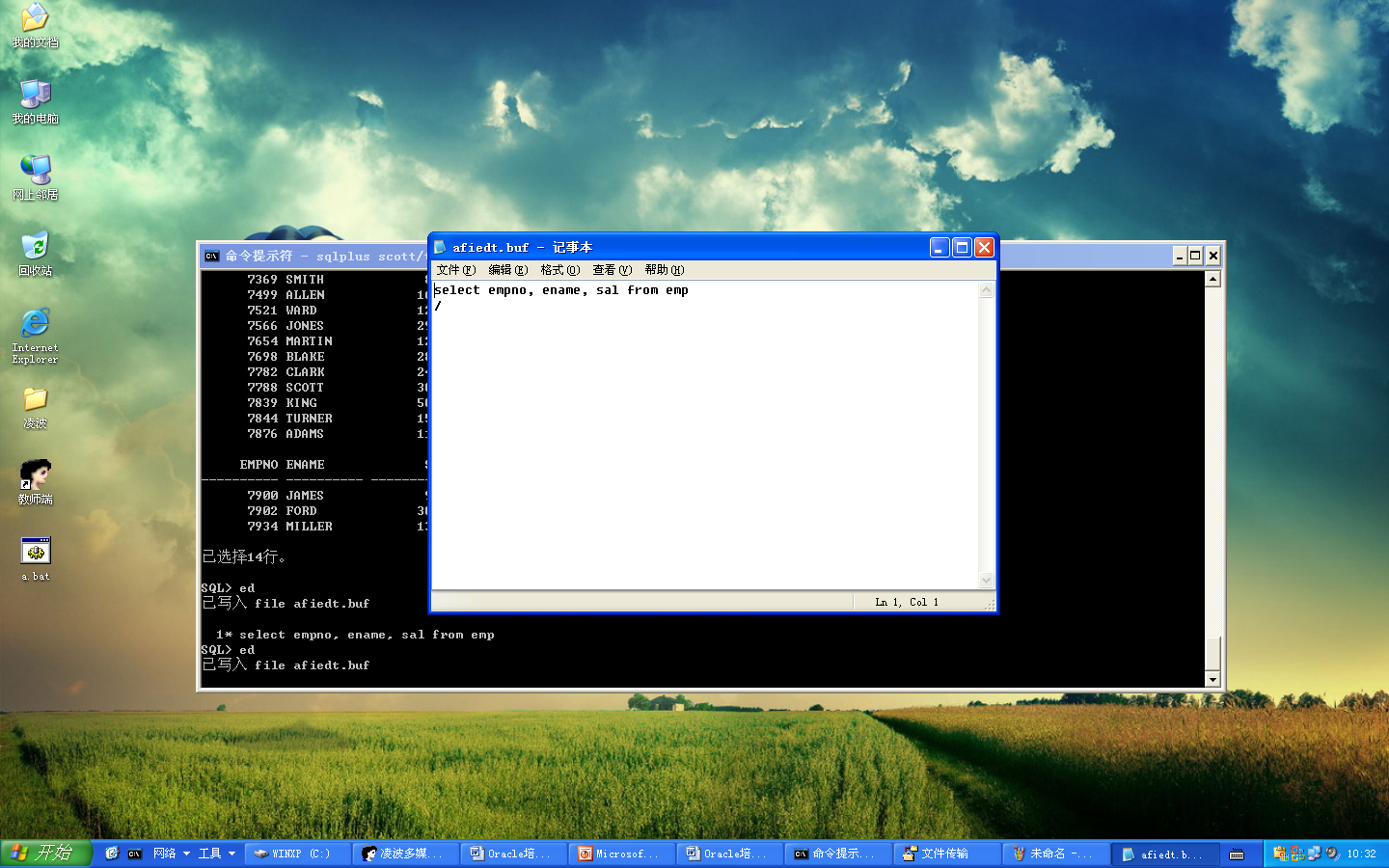Click the command prompt scroll down arrow
The image size is (1389, 868).
[1212, 679]
